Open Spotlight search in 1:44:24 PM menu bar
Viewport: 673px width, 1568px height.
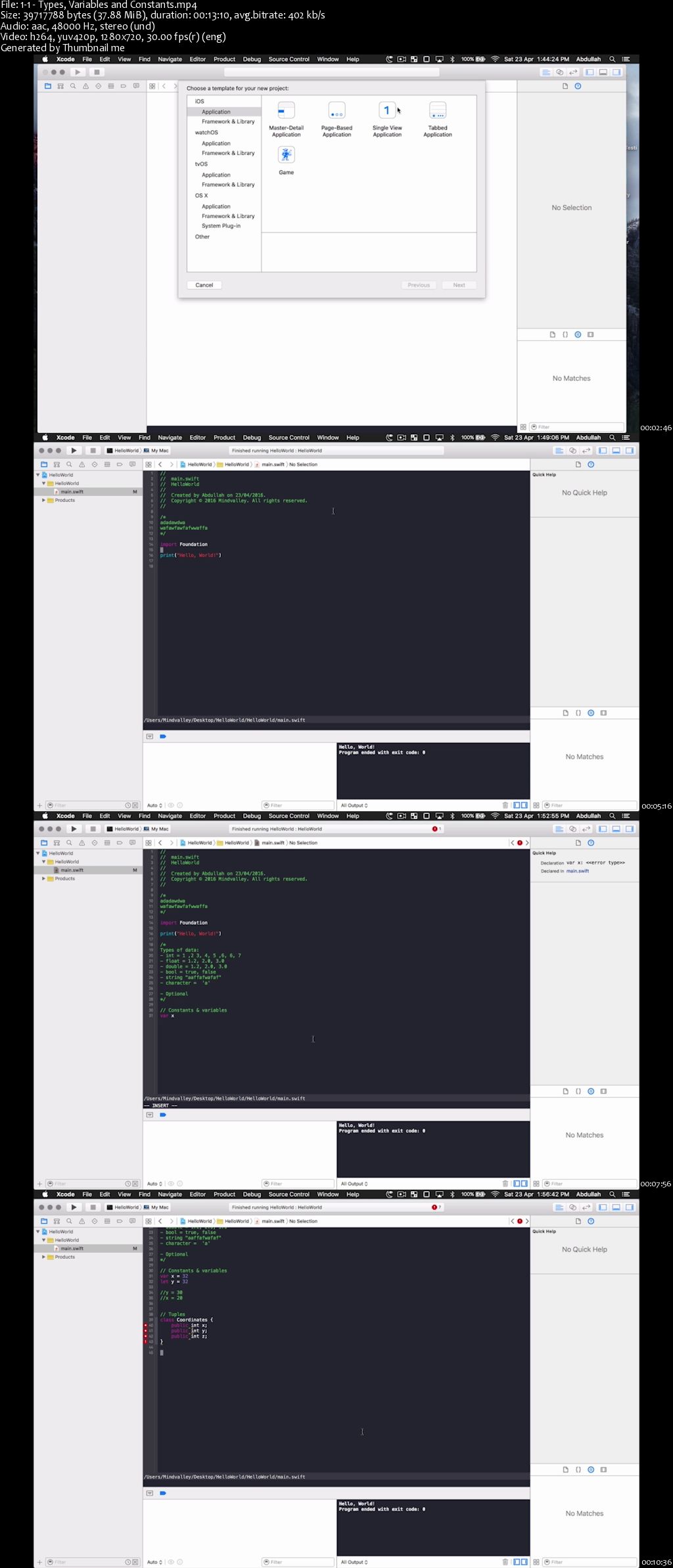(x=613, y=59)
